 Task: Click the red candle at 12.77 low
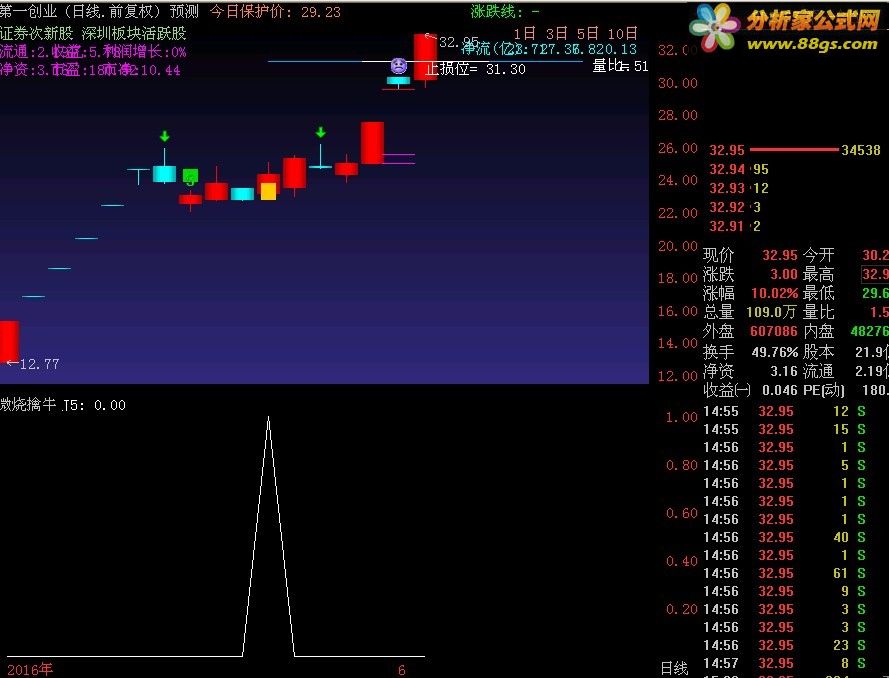9,341
